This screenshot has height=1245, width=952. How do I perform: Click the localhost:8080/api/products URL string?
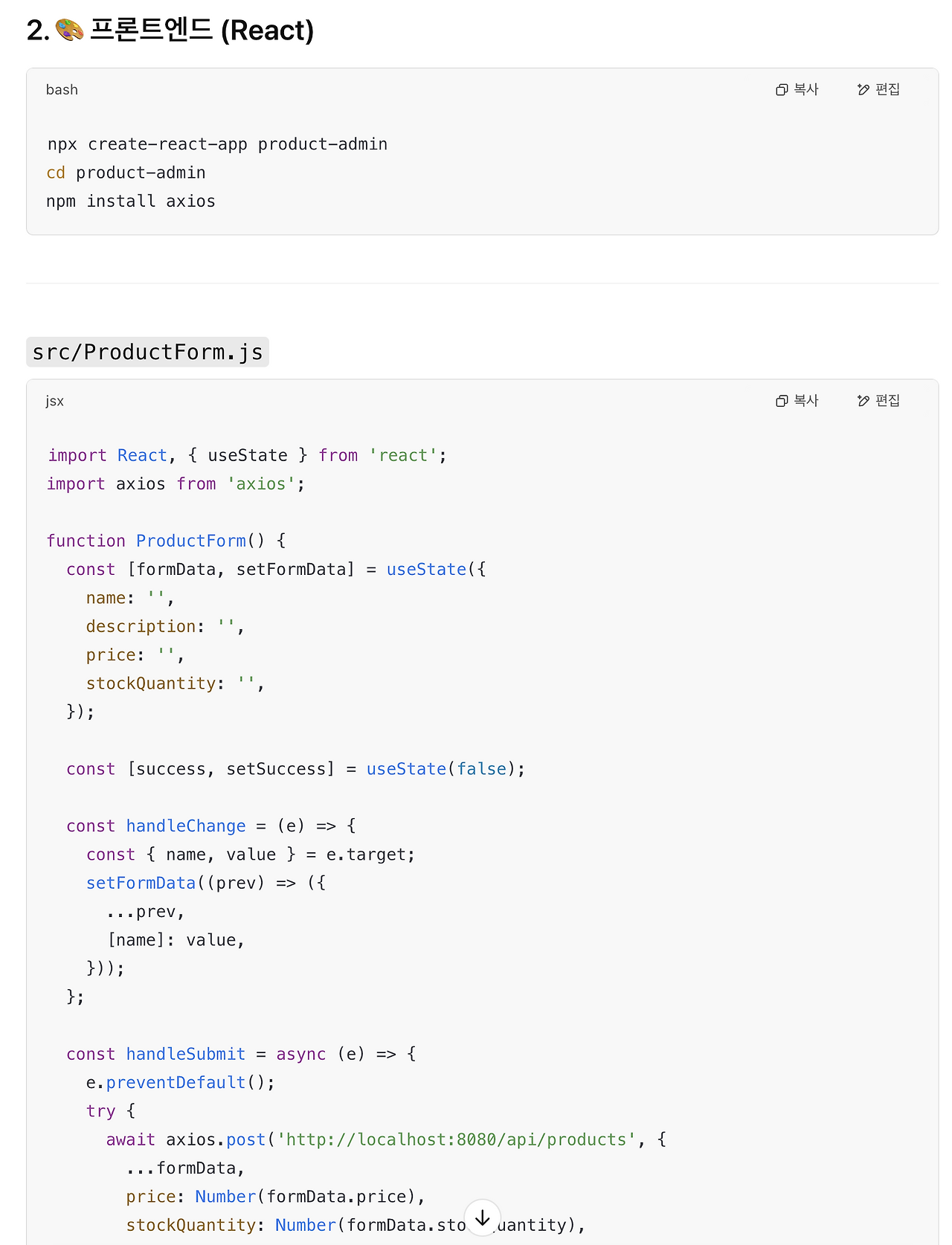pos(457,1139)
